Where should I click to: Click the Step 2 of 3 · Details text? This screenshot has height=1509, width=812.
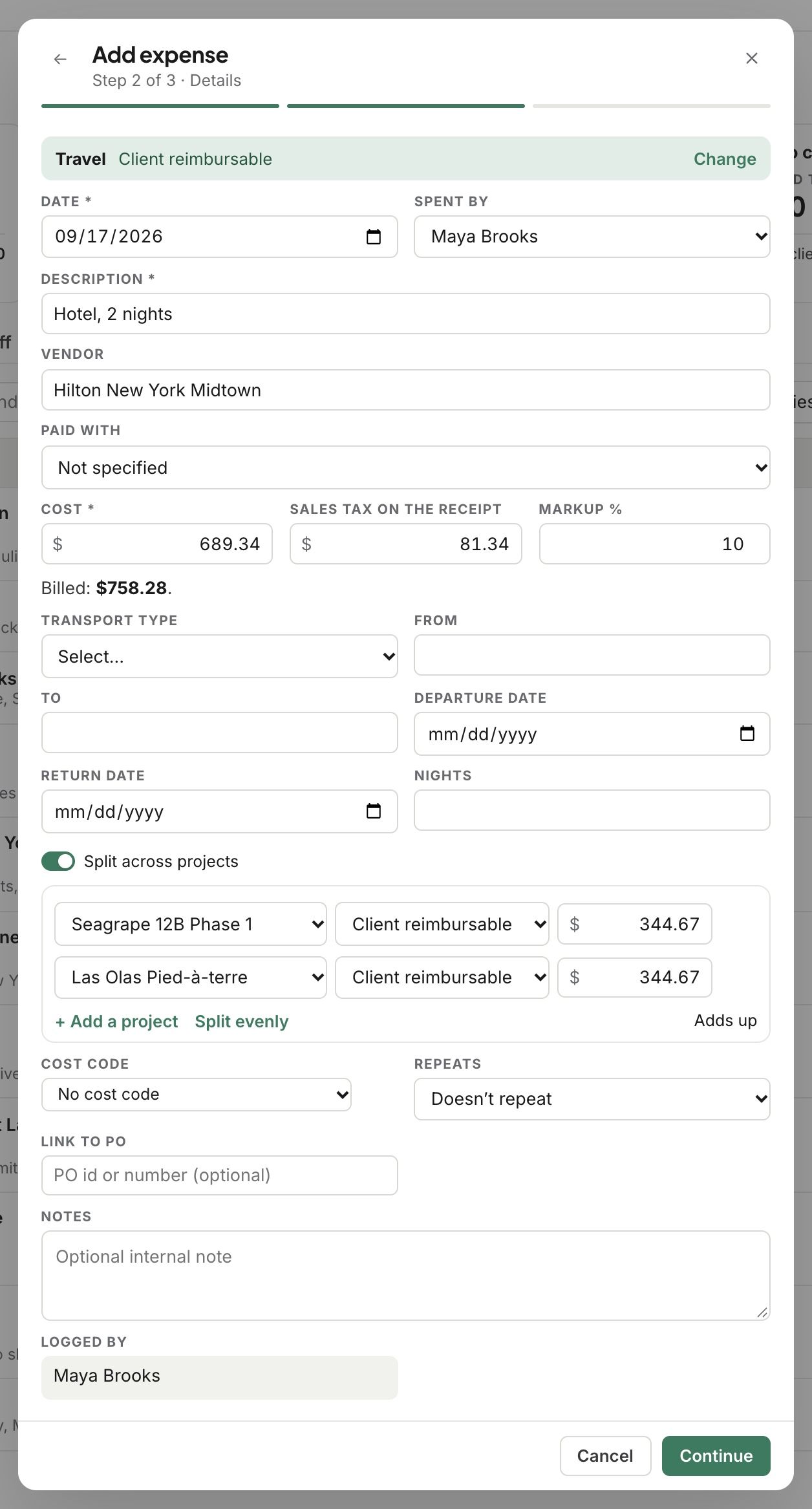pos(167,80)
